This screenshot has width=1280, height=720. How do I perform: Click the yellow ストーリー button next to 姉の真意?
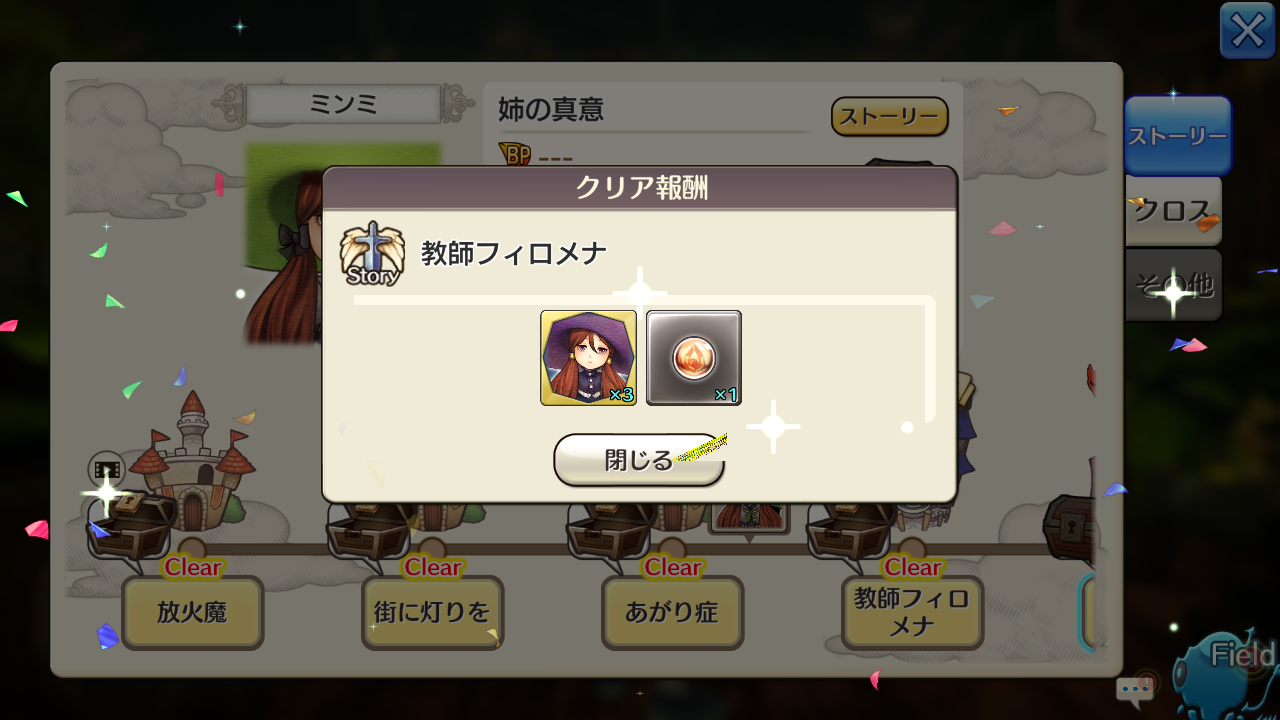point(889,117)
